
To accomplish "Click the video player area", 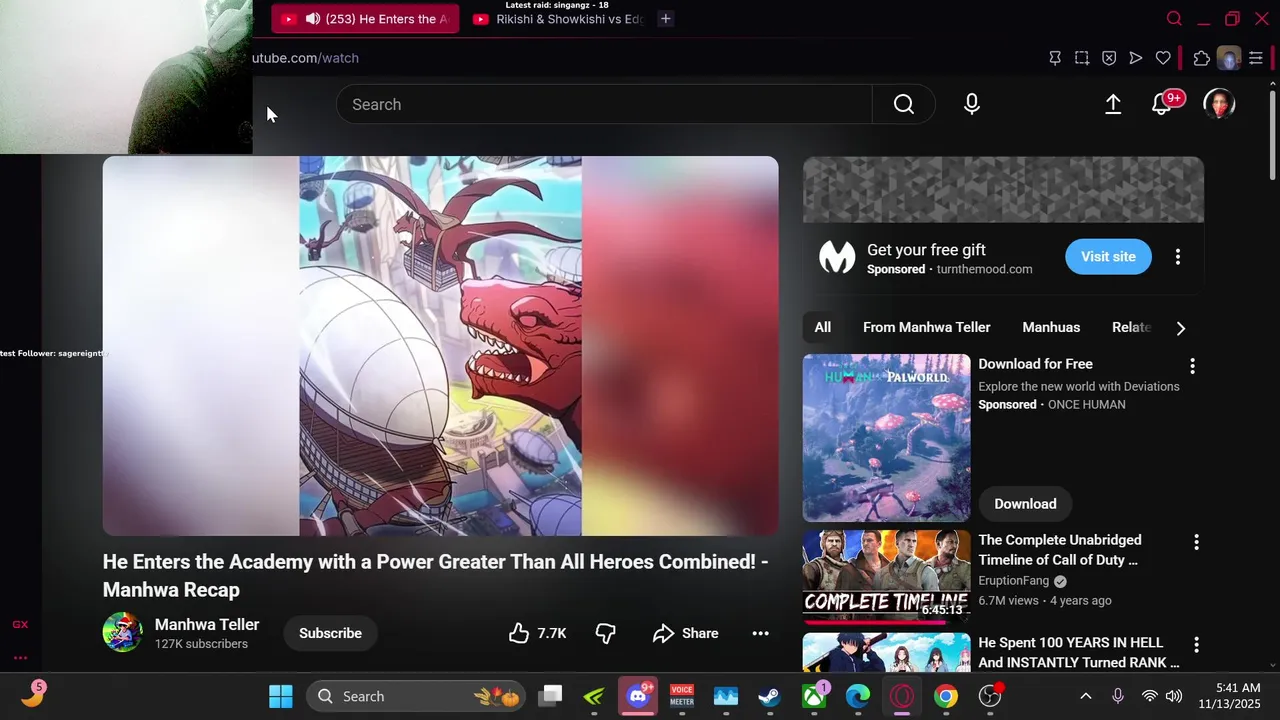I will (x=440, y=346).
